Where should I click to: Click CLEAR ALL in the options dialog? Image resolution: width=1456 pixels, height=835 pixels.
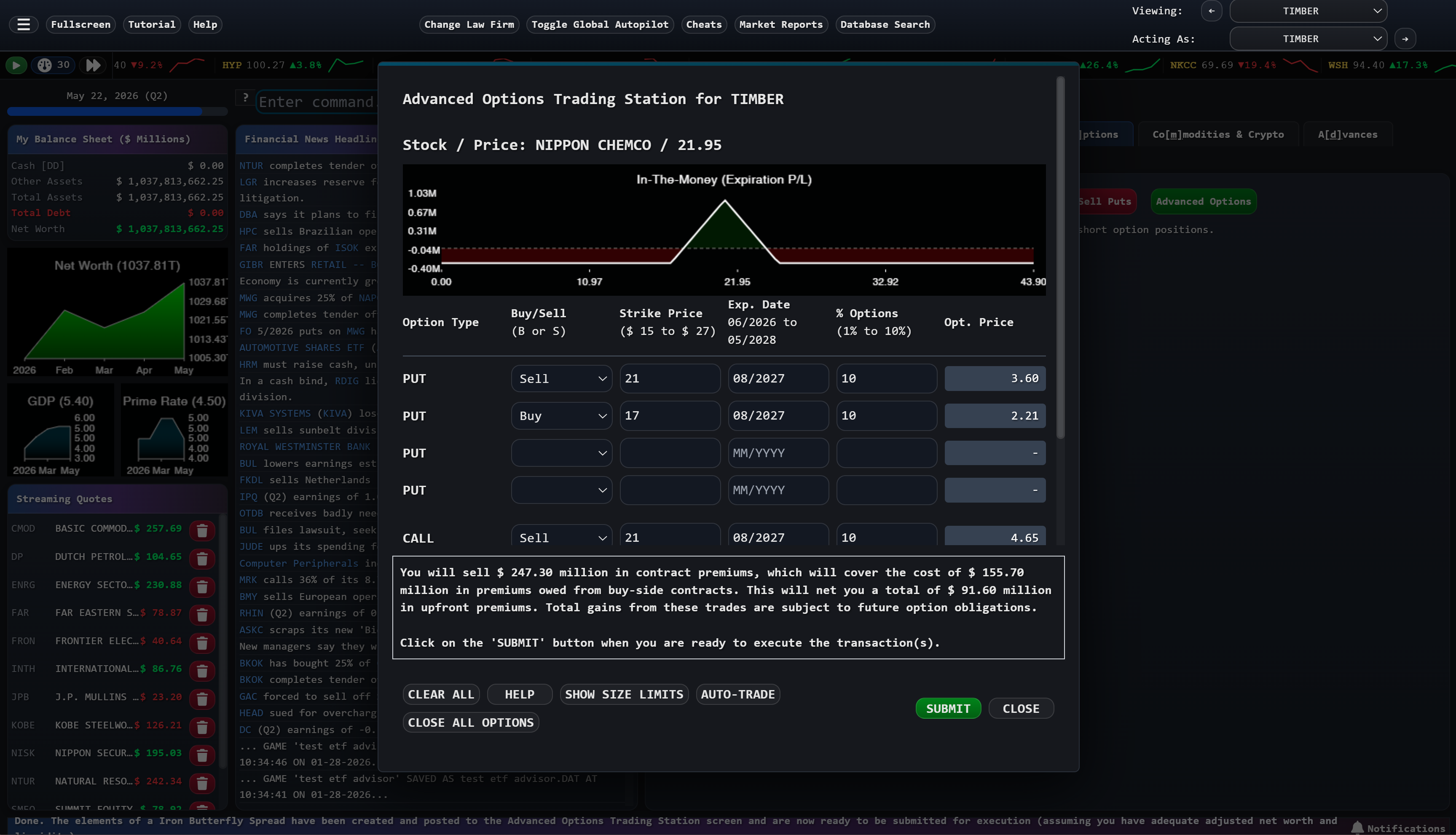[x=440, y=694]
